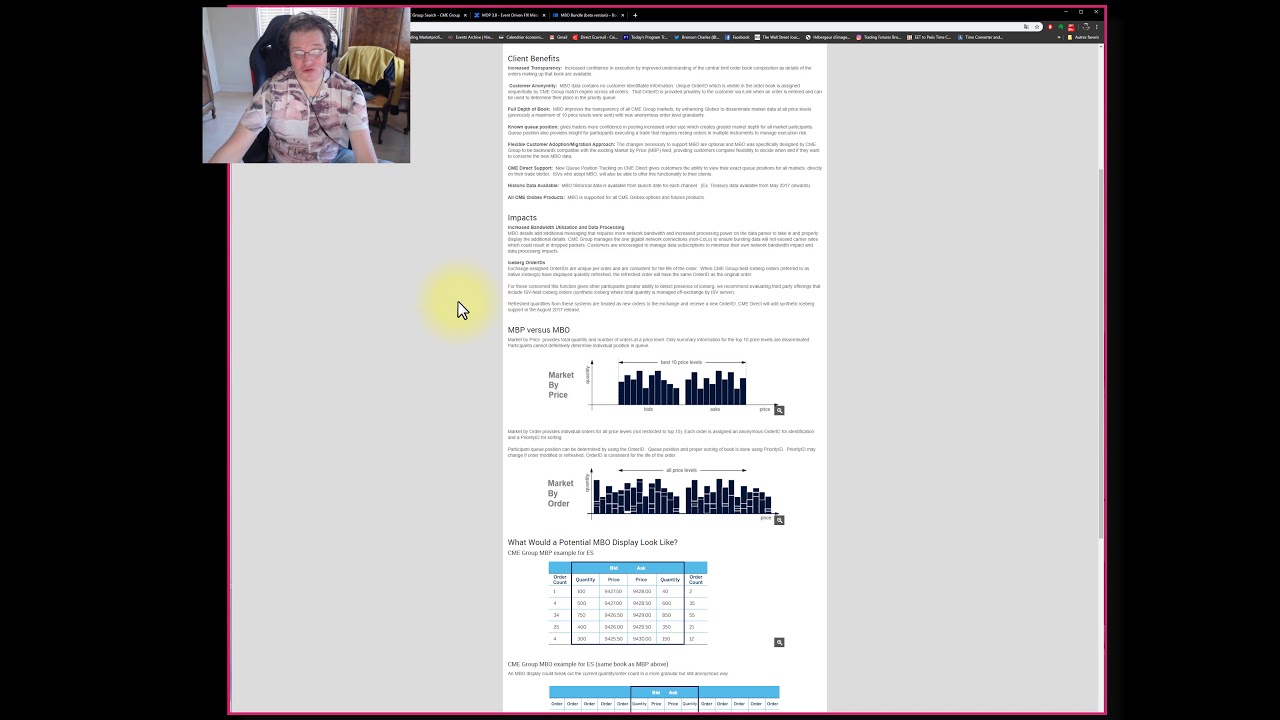
Task: Open the Events Archive bookmark
Action: 471,37
